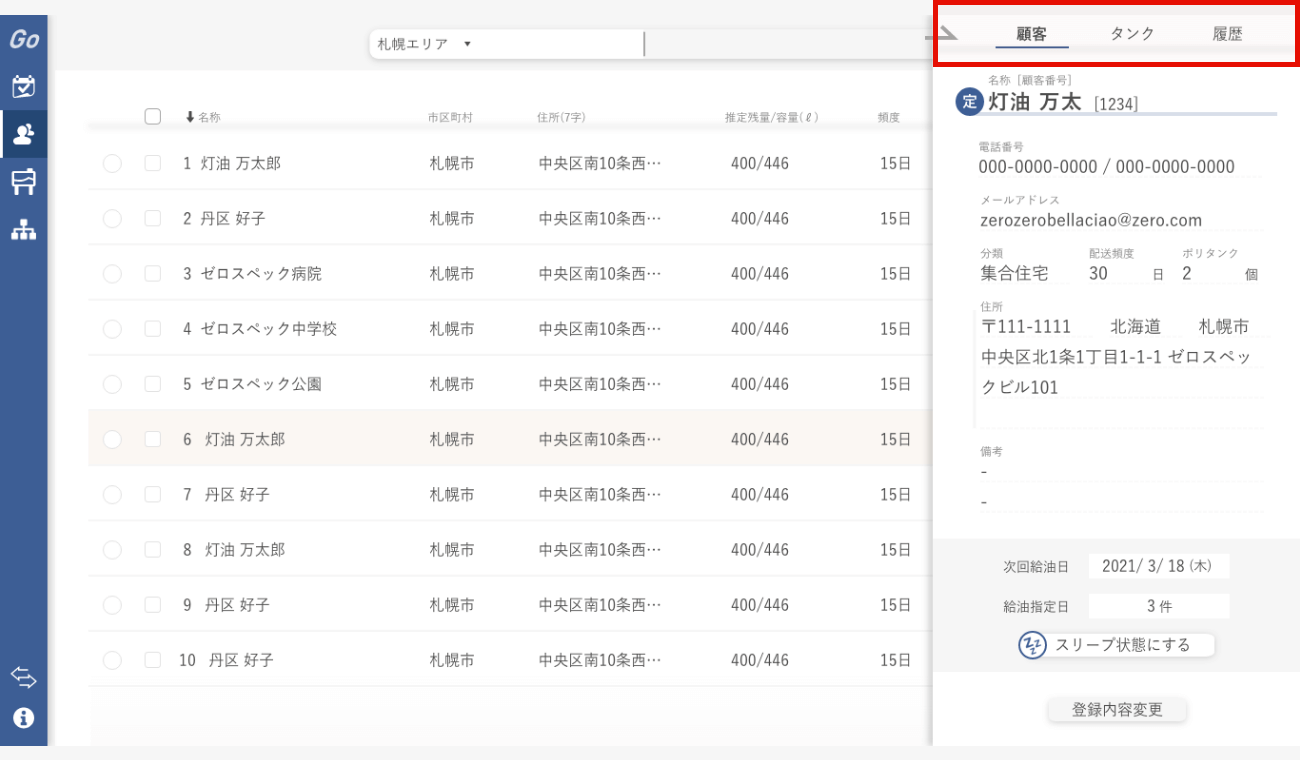Open the organization chart sidebar icon
The image size is (1300, 760).
[24, 230]
